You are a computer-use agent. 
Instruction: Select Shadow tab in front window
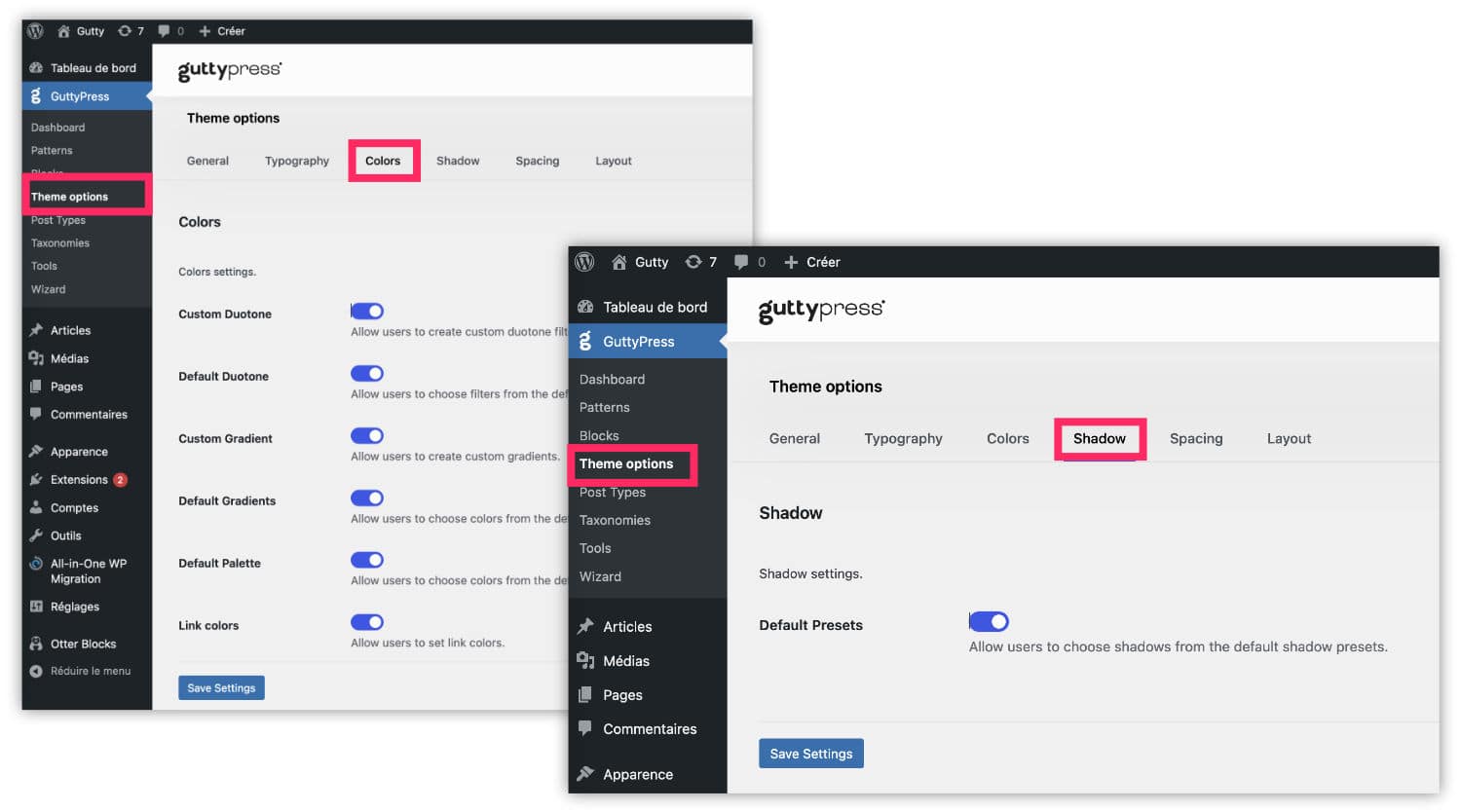1100,438
